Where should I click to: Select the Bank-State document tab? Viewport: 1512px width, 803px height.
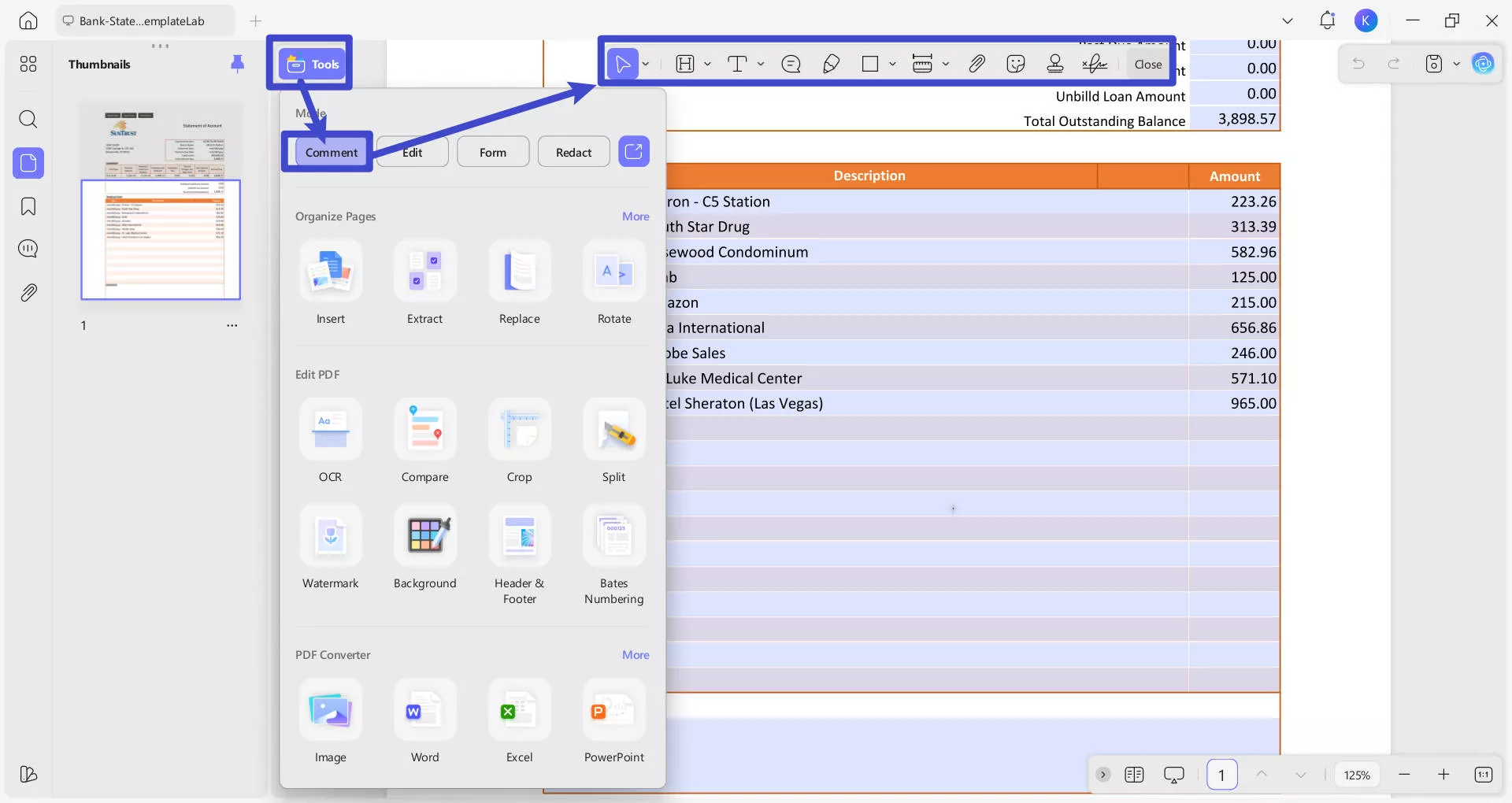point(142,21)
